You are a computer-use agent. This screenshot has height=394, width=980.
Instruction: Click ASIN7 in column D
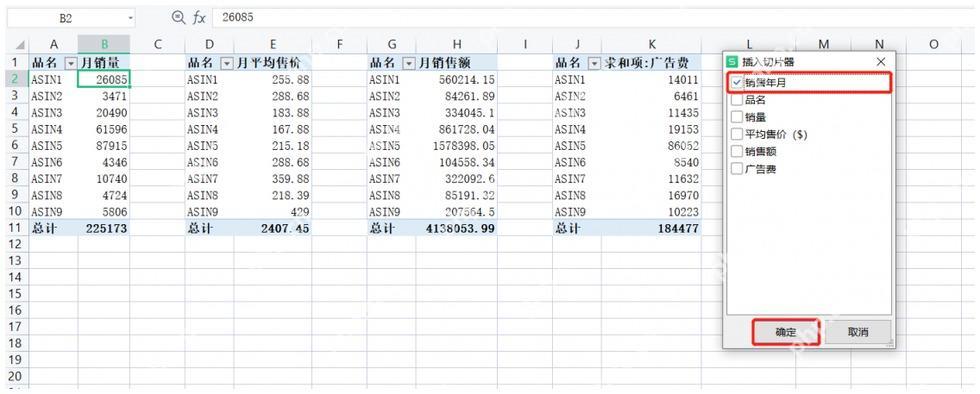click(x=202, y=179)
